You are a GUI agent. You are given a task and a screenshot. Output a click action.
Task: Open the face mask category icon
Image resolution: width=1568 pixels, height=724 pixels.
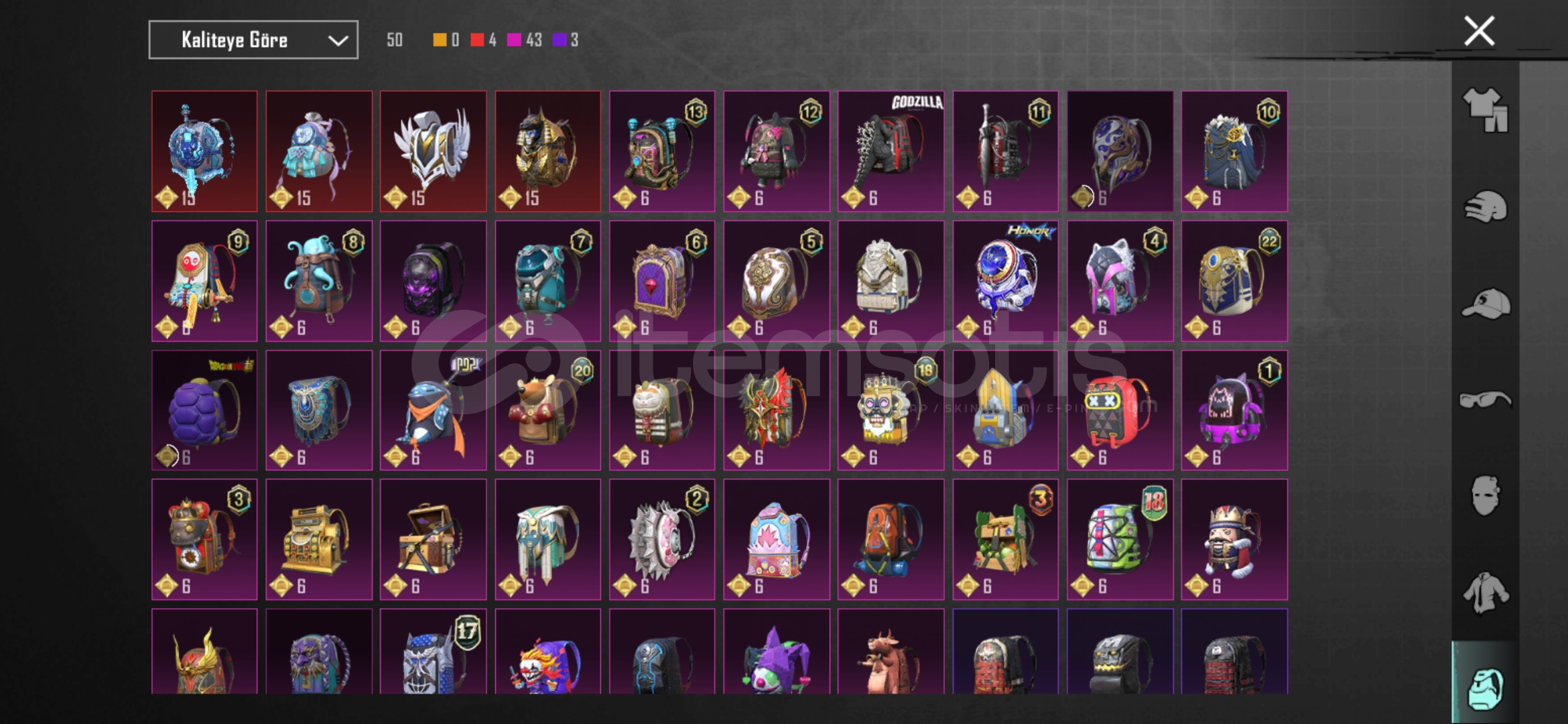pos(1485,496)
